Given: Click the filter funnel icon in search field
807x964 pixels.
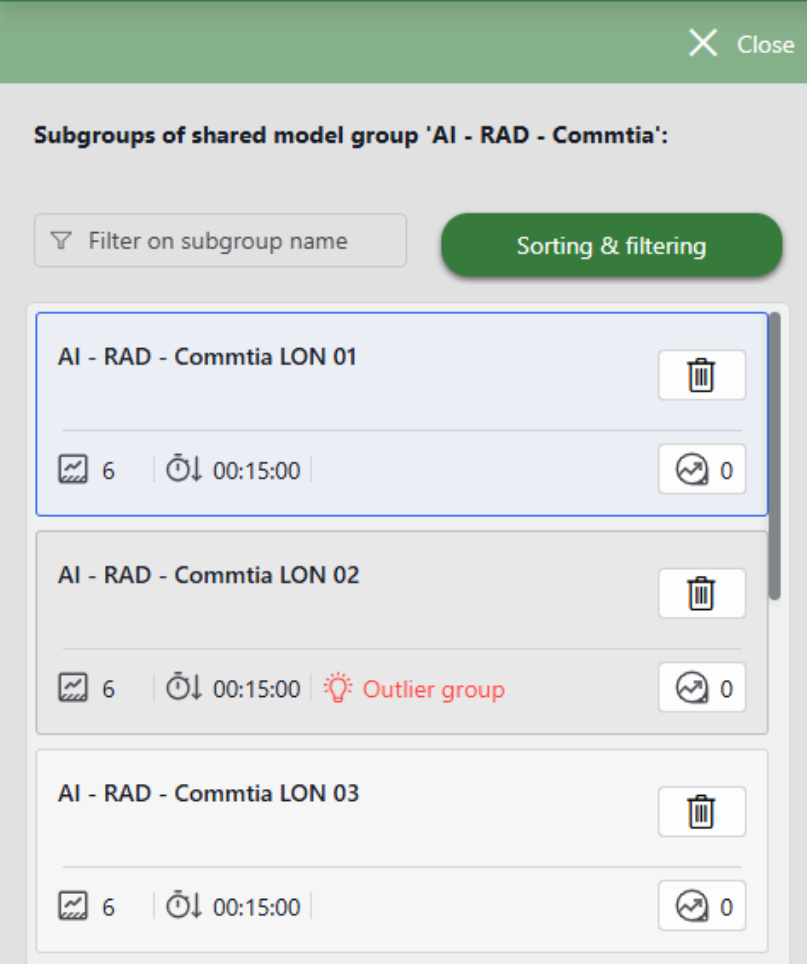Looking at the screenshot, I should coord(61,240).
